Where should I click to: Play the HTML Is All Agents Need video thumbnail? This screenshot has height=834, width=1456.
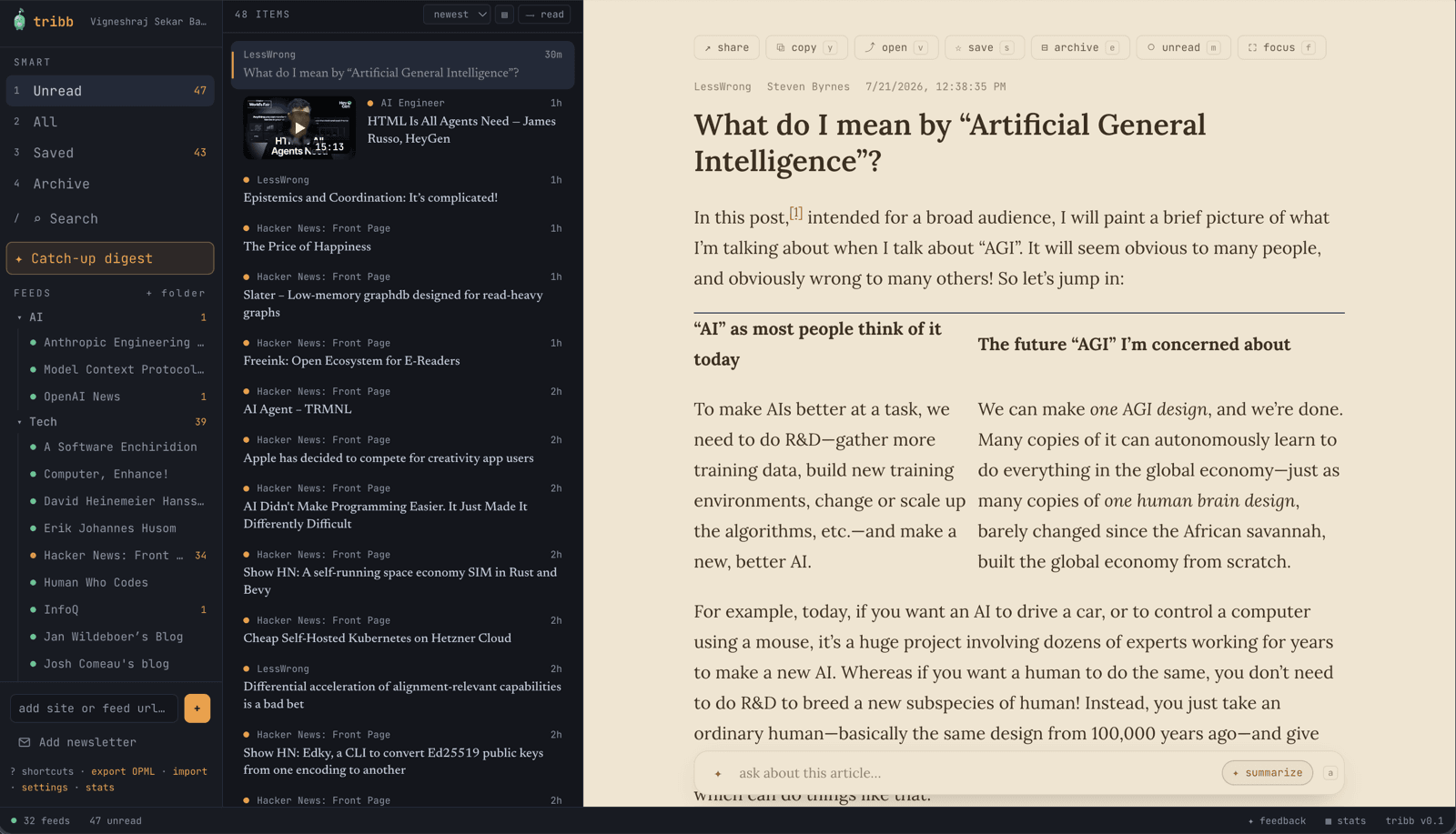coord(299,127)
